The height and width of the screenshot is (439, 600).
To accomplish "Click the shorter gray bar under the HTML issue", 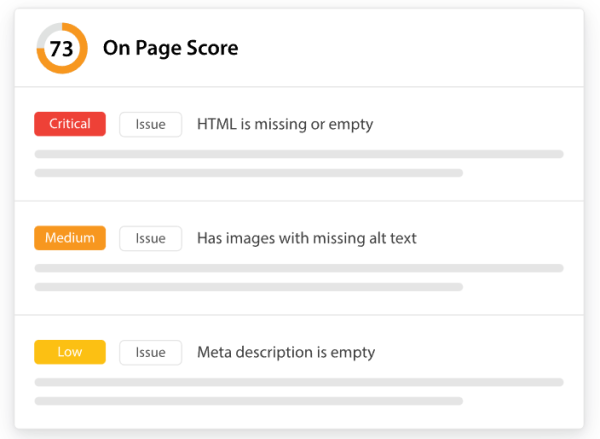I will click(x=248, y=173).
